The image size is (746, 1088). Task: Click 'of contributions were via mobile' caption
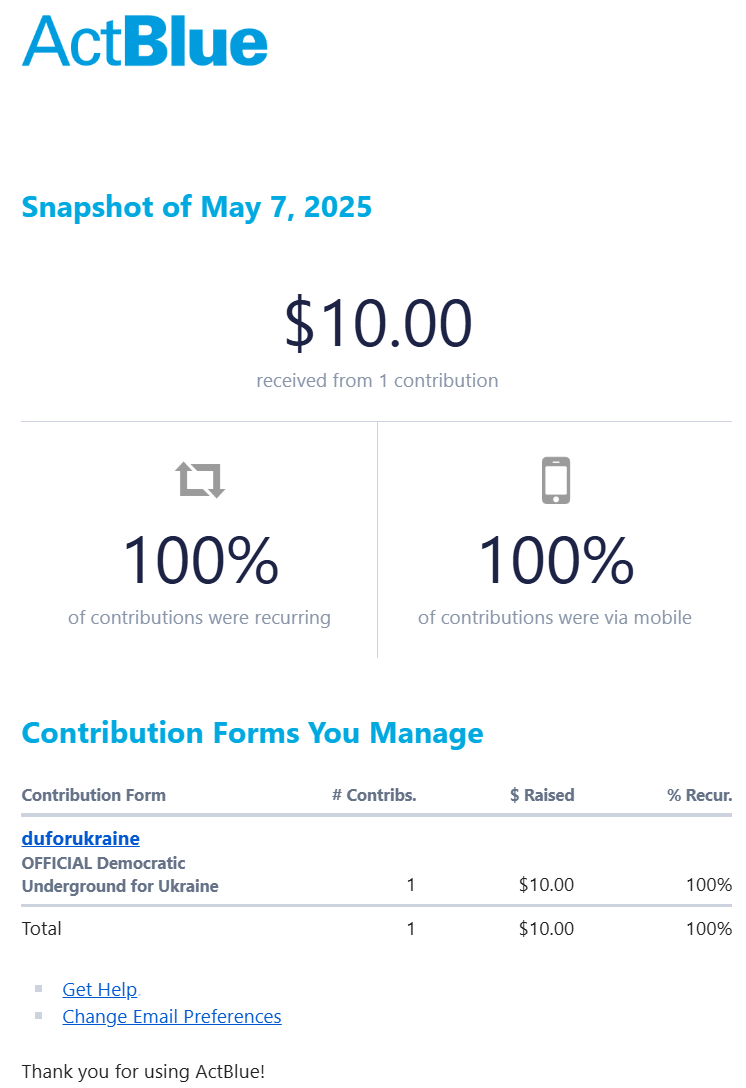click(555, 617)
